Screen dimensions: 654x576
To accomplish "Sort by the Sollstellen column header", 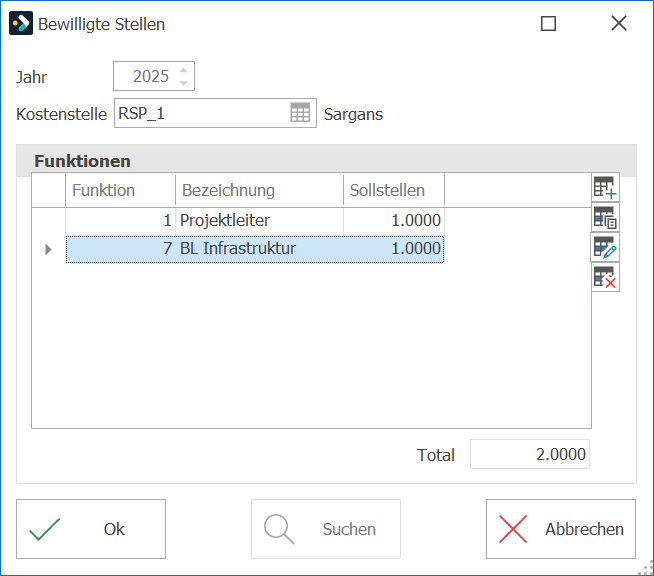I will (394, 190).
